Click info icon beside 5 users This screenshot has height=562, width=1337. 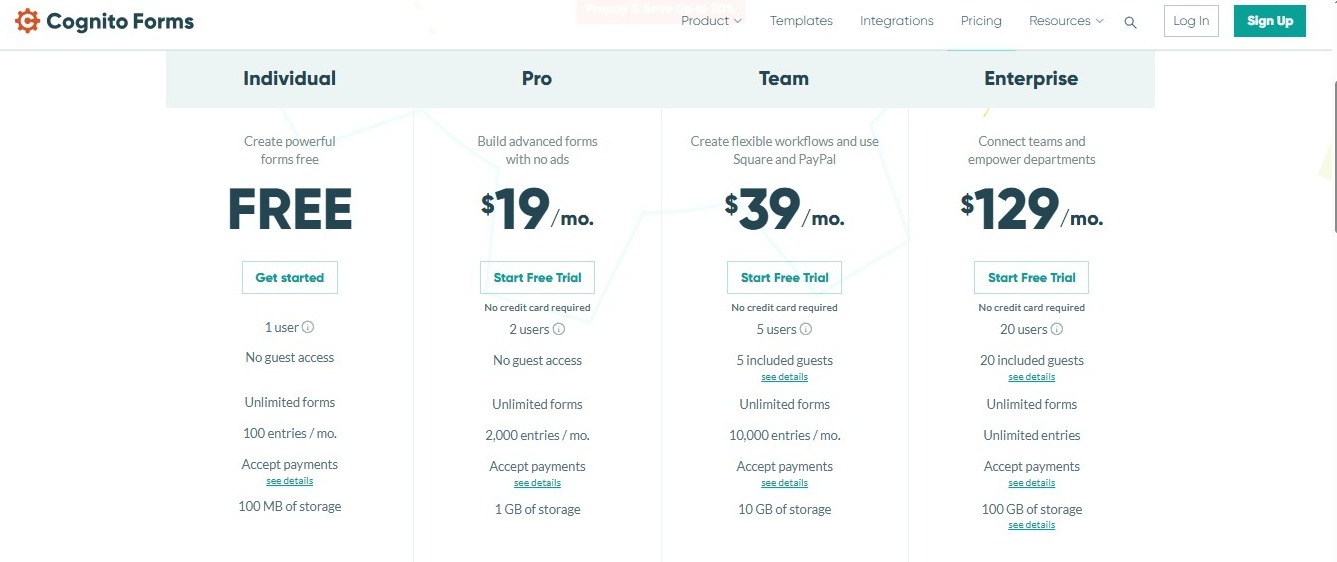(x=806, y=329)
